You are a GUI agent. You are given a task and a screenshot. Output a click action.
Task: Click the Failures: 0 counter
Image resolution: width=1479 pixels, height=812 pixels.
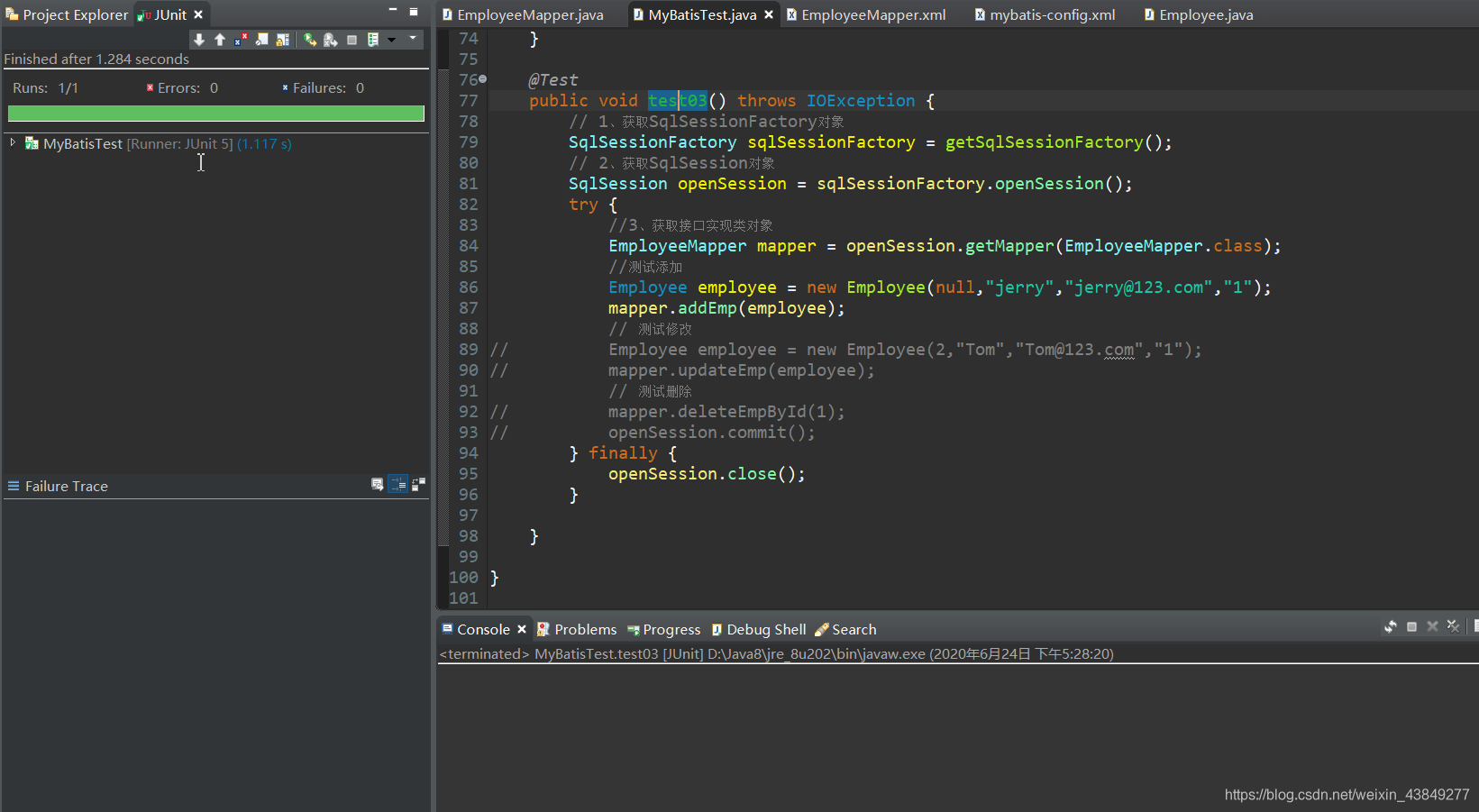coord(323,87)
